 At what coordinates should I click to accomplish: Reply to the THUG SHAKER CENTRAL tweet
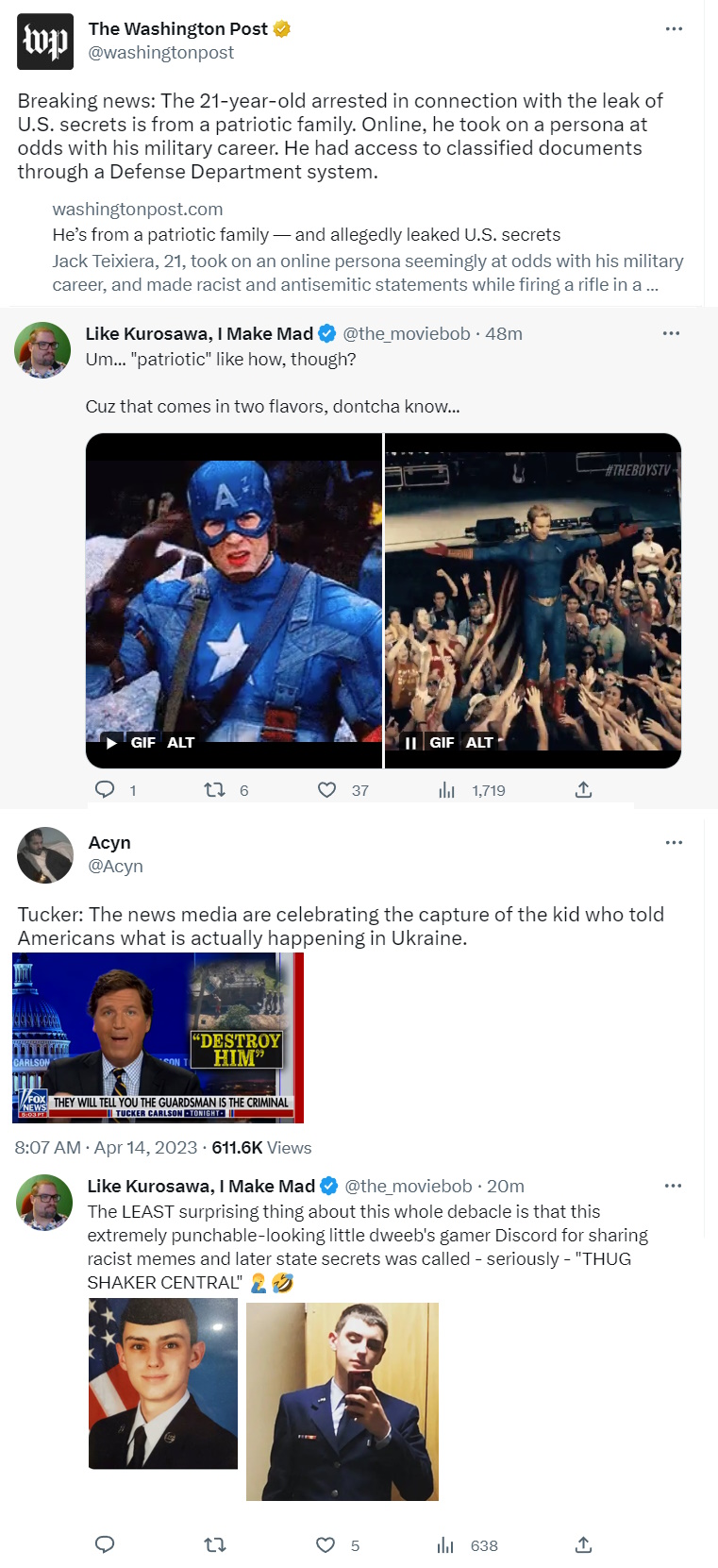click(106, 1544)
